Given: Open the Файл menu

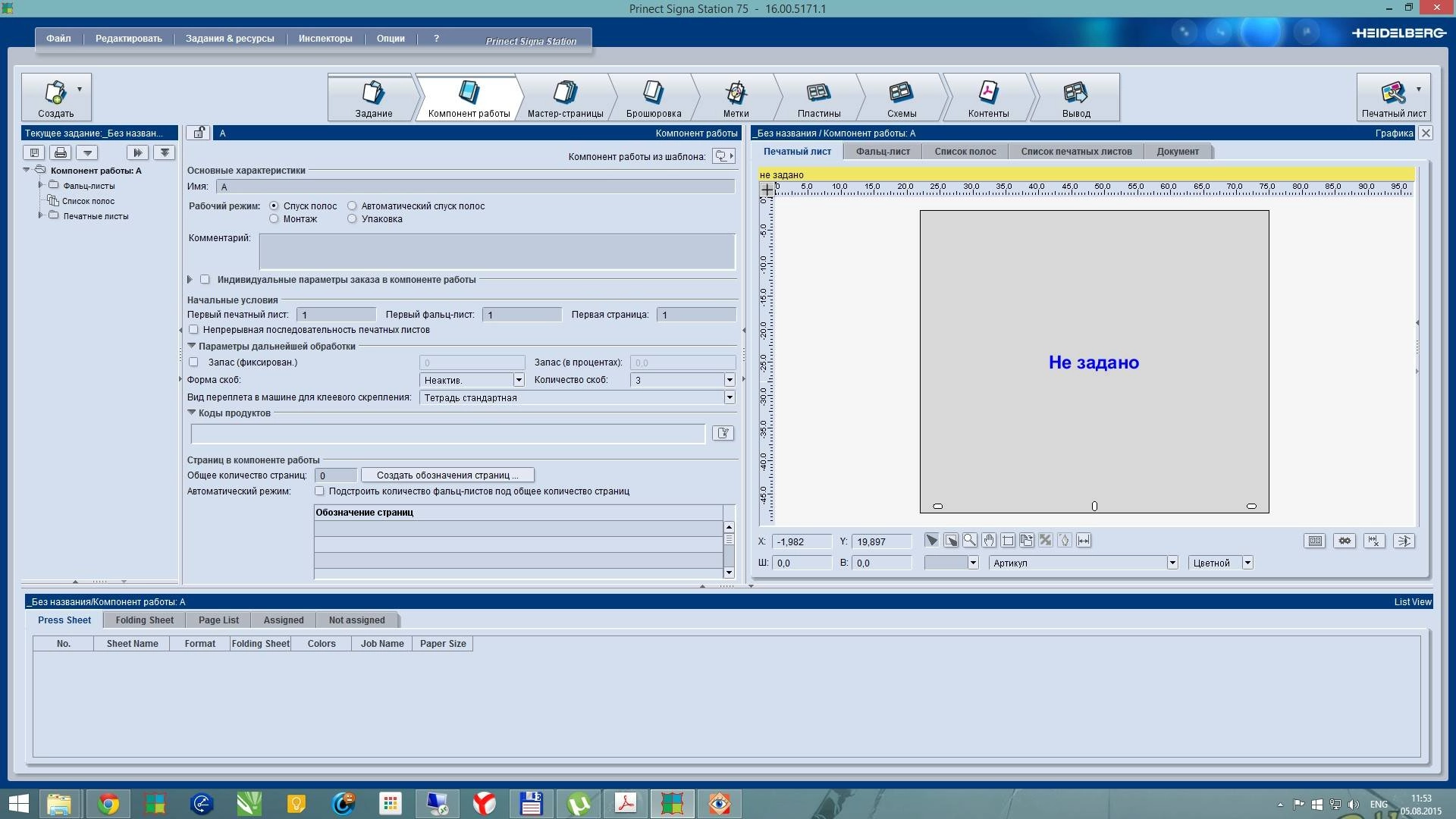Looking at the screenshot, I should coord(58,39).
